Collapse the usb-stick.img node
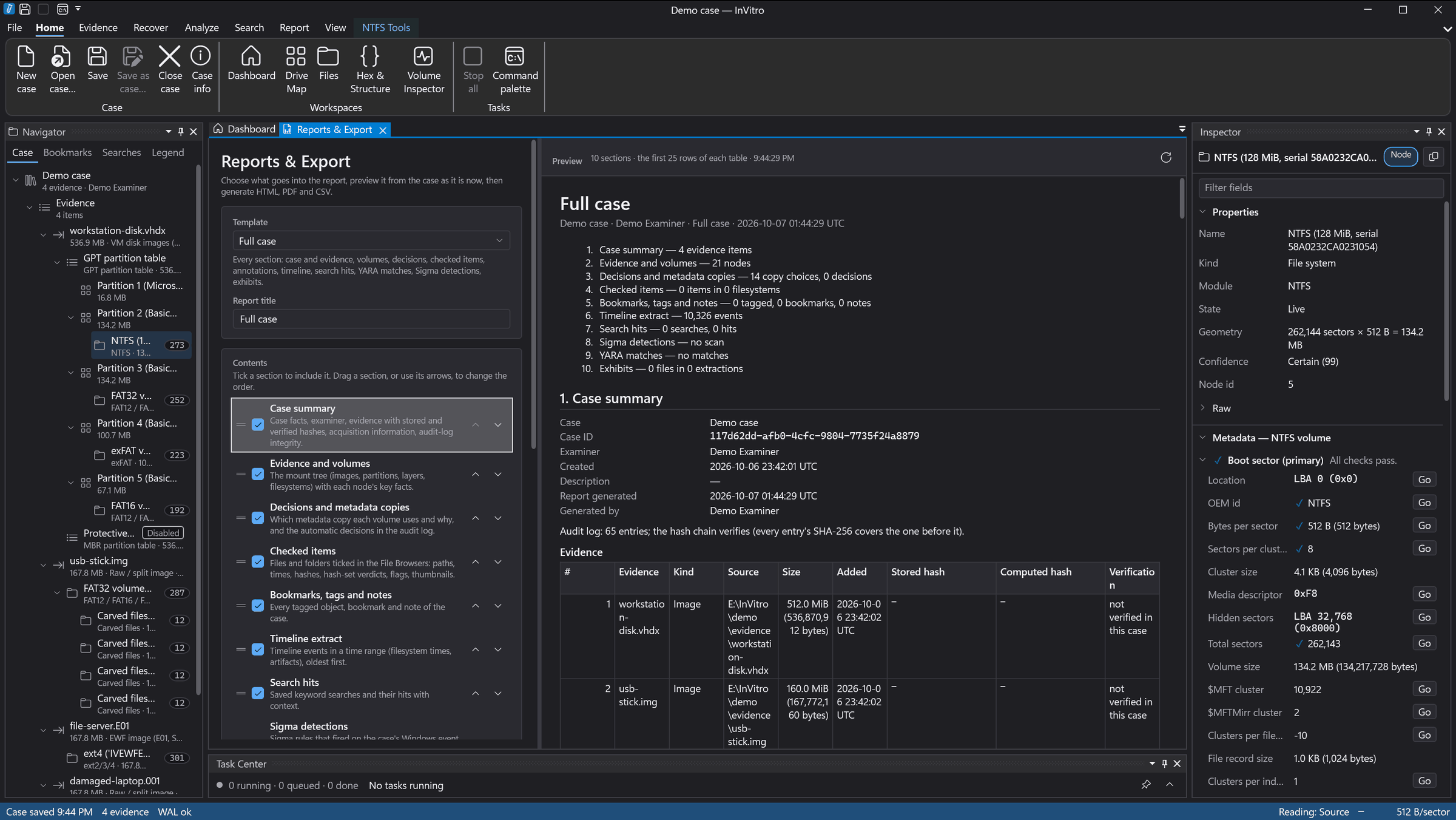 click(43, 565)
